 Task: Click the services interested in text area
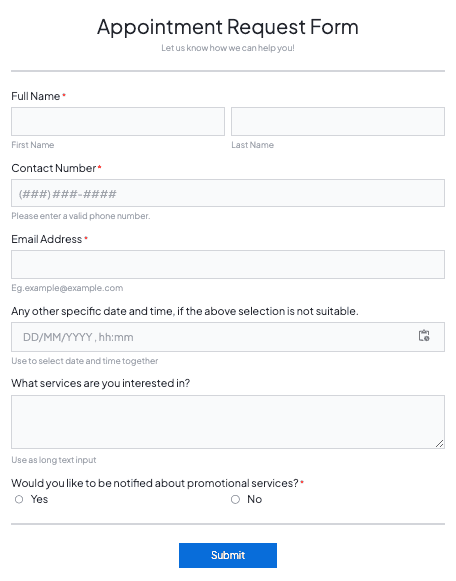(x=228, y=422)
